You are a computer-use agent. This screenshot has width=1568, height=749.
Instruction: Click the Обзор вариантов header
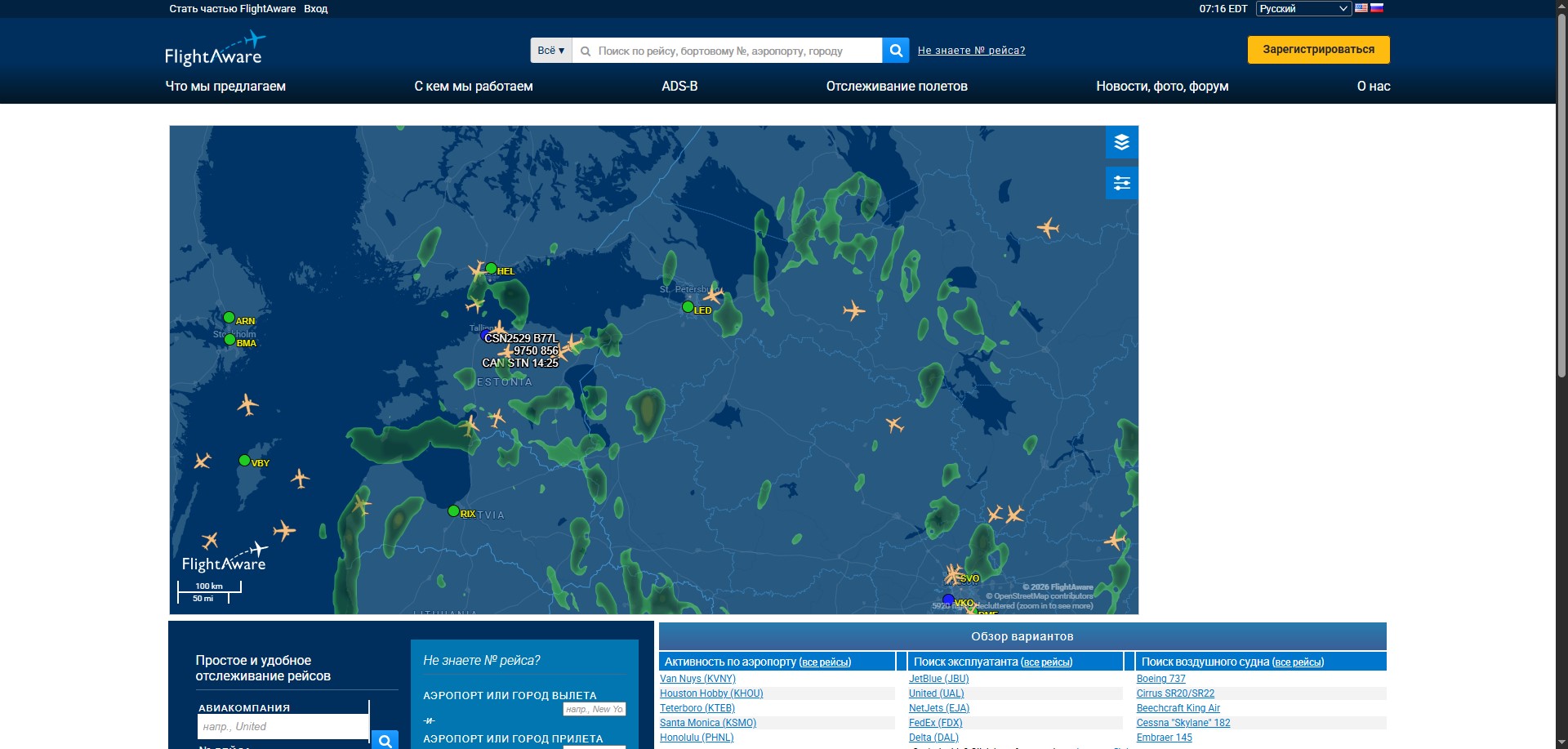coord(1022,636)
